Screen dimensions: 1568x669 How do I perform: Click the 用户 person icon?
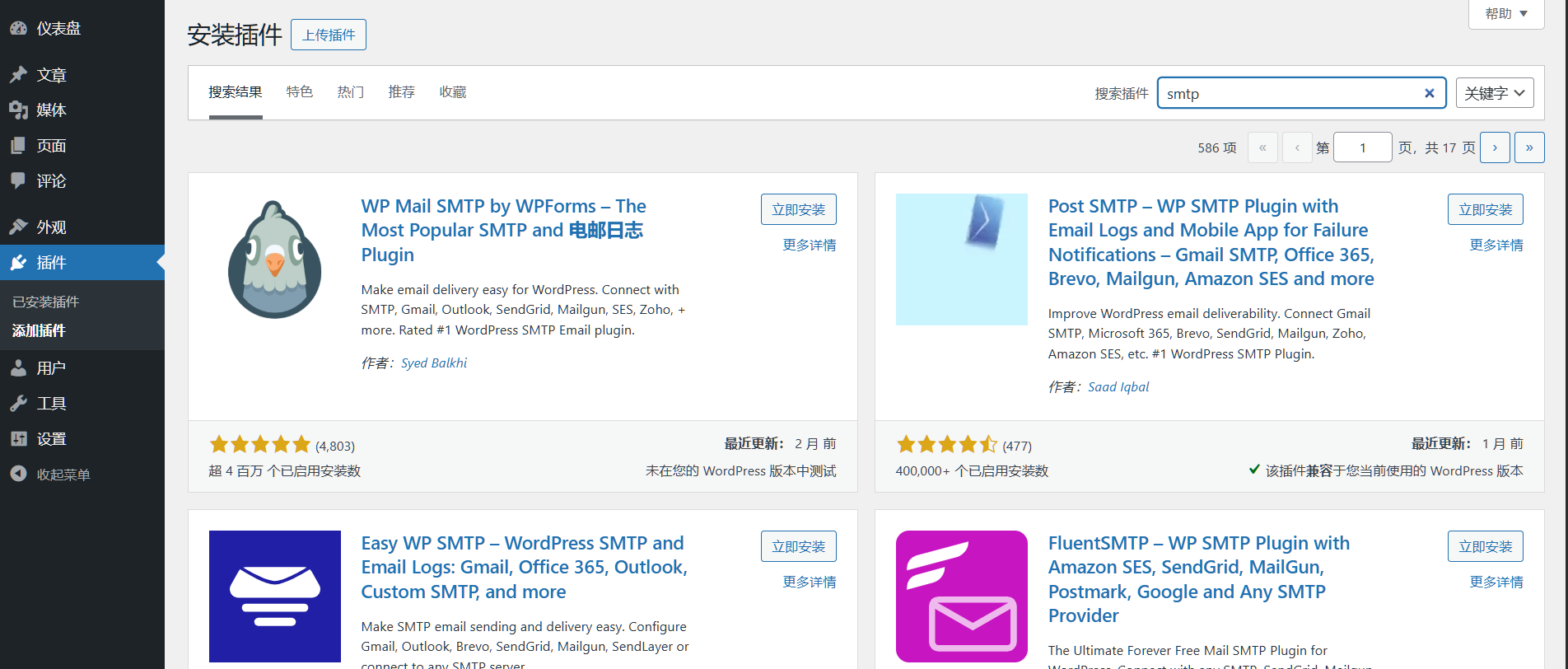click(x=19, y=368)
